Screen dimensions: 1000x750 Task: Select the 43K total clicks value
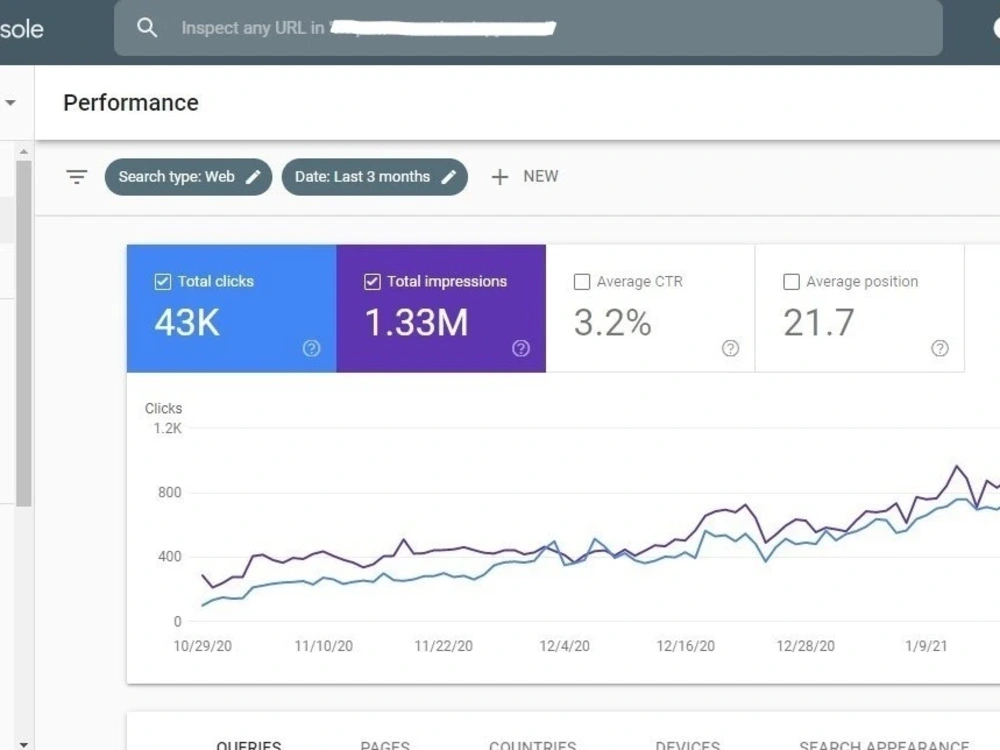pyautogui.click(x=187, y=322)
